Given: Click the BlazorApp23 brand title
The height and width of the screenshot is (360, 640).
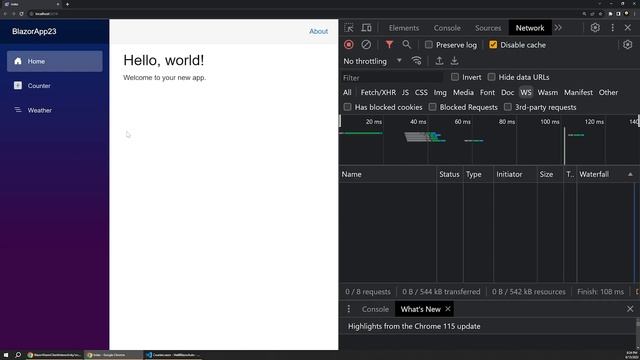Looking at the screenshot, I should pos(34,31).
